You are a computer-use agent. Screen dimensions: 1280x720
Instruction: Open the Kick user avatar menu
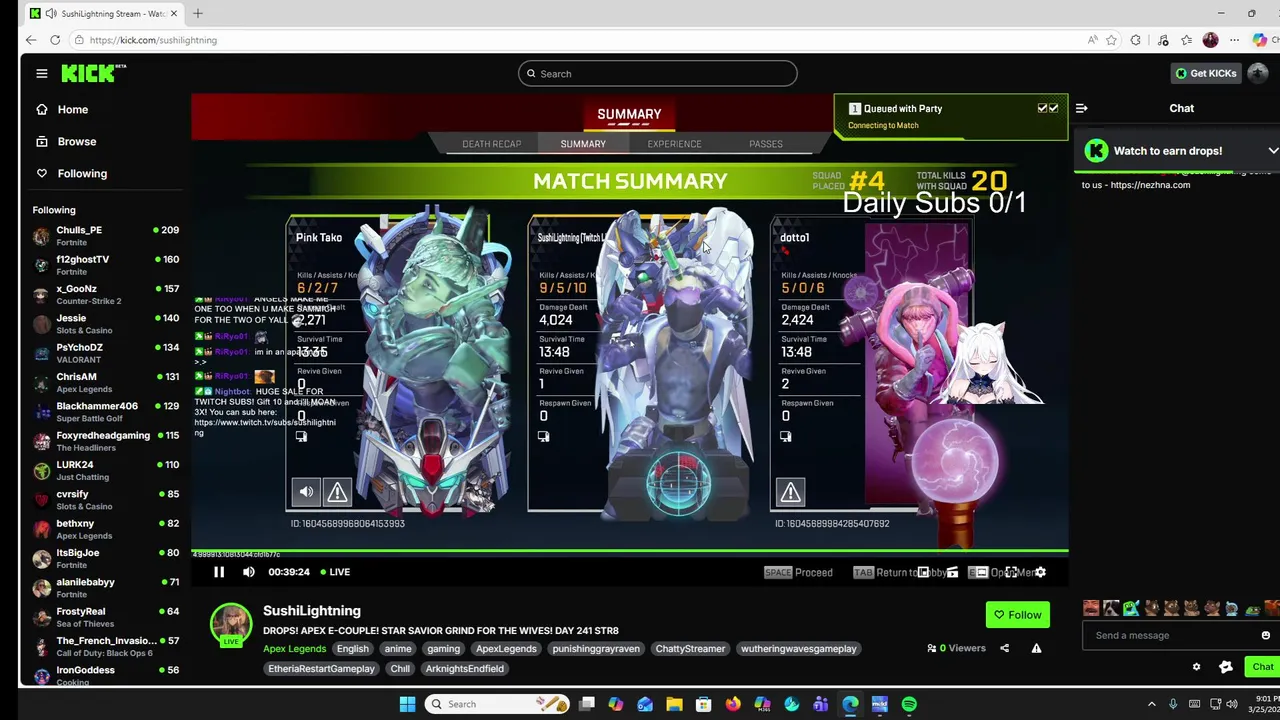[1257, 73]
